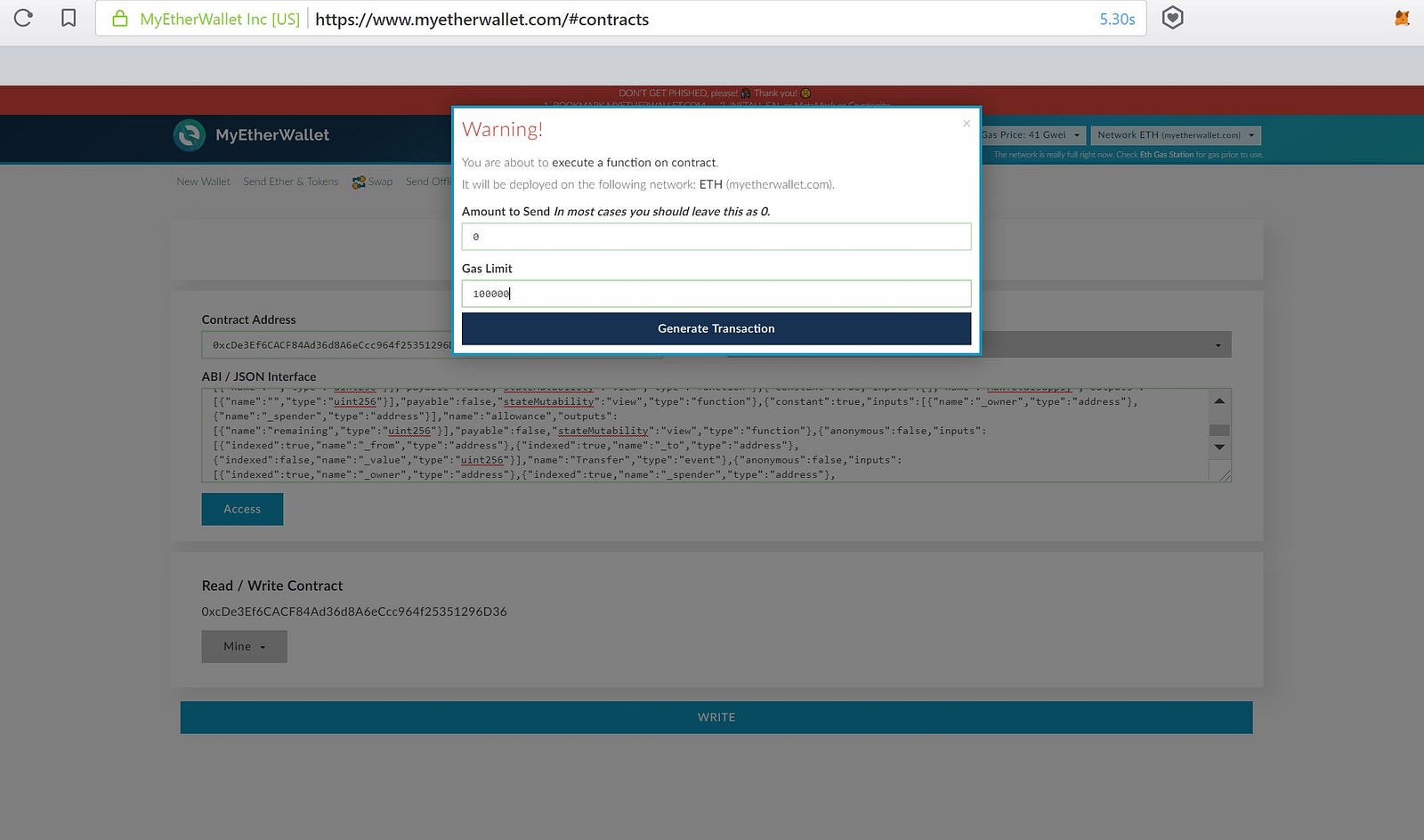This screenshot has height=840, width=1424.
Task: Reload the page with the browser refresh icon
Action: [x=23, y=18]
